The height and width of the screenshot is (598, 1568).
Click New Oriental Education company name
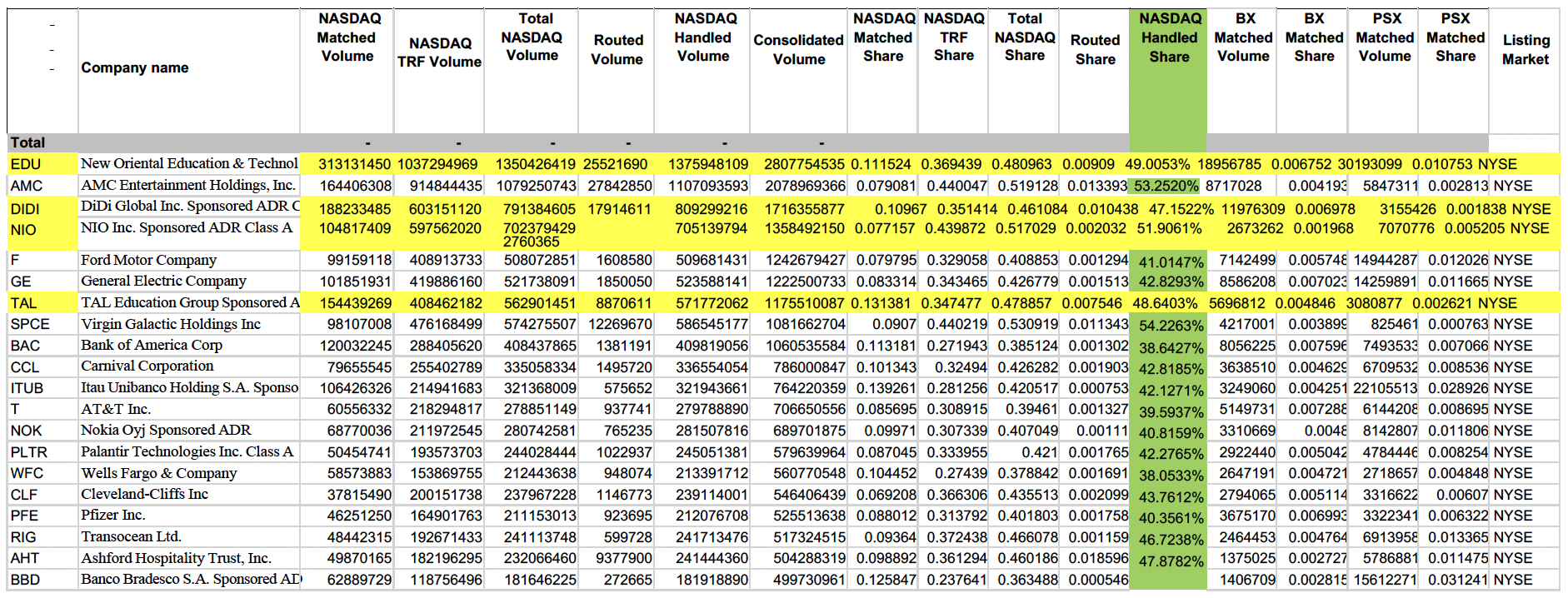tap(189, 163)
